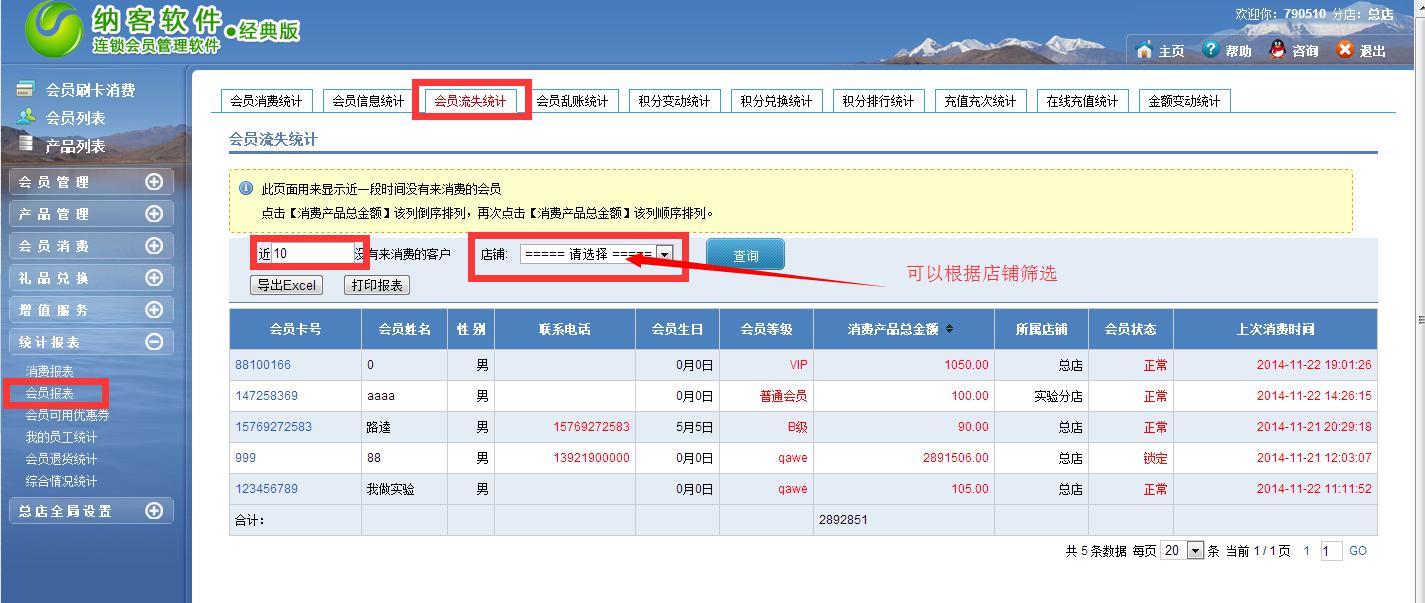Open the 金额变动统计 tab
The width and height of the screenshot is (1425, 603).
[x=1183, y=99]
